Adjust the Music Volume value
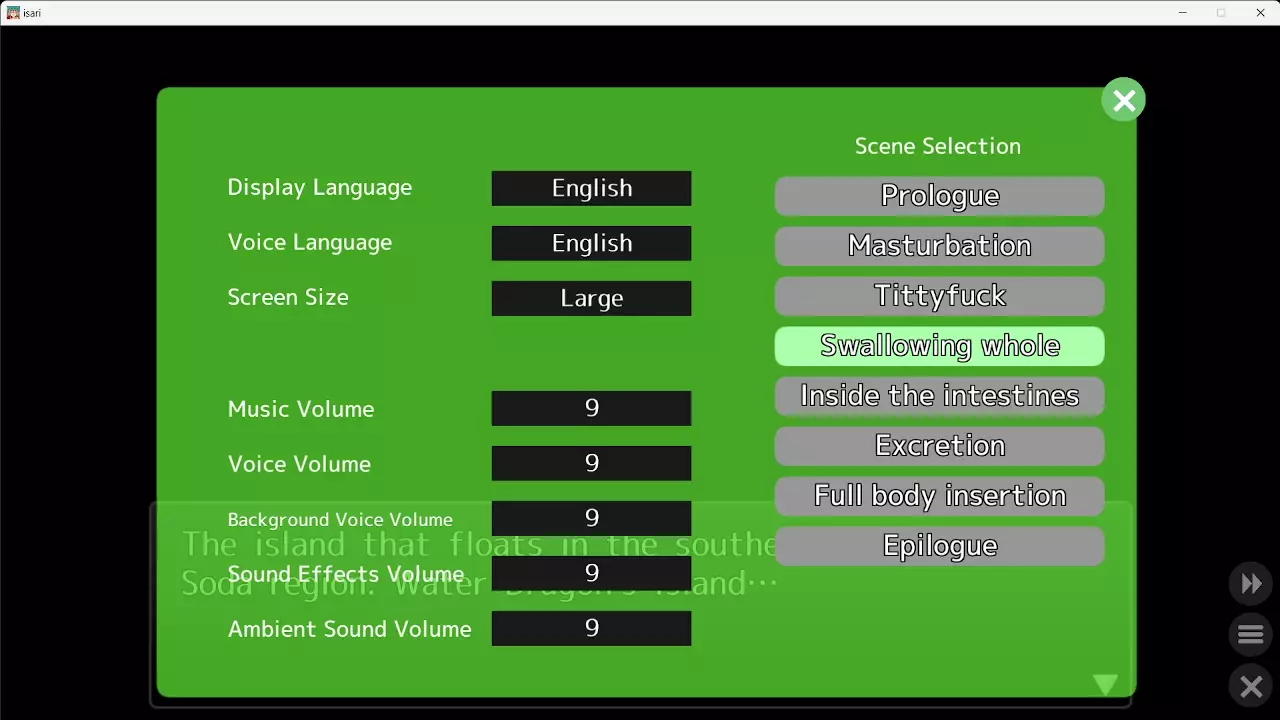The height and width of the screenshot is (720, 1280). [x=591, y=408]
